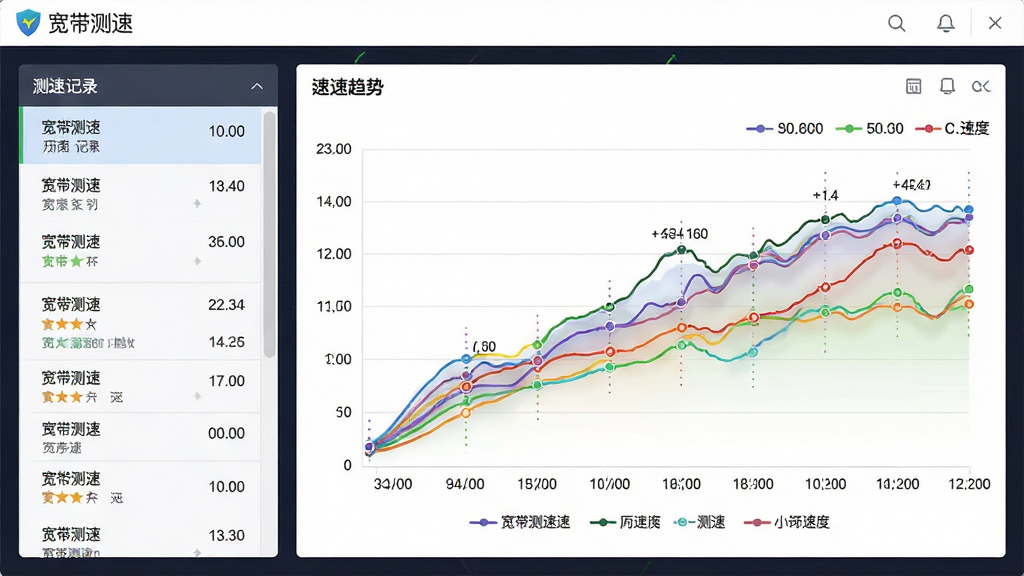Screen dimensions: 1024x576
Task: Click the 速速趋势 chart title
Action: click(x=347, y=87)
